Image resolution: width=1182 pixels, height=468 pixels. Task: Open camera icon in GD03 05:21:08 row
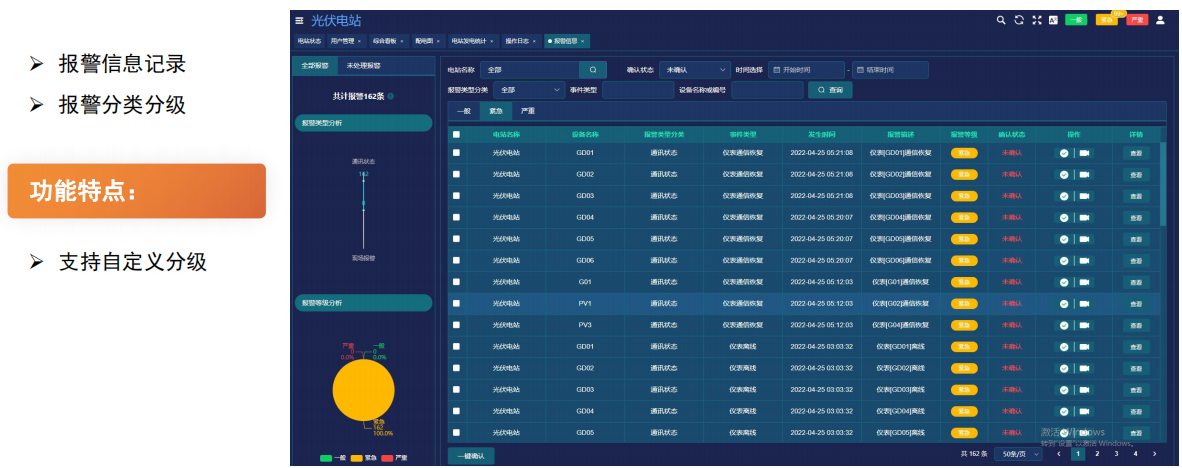pos(1084,196)
